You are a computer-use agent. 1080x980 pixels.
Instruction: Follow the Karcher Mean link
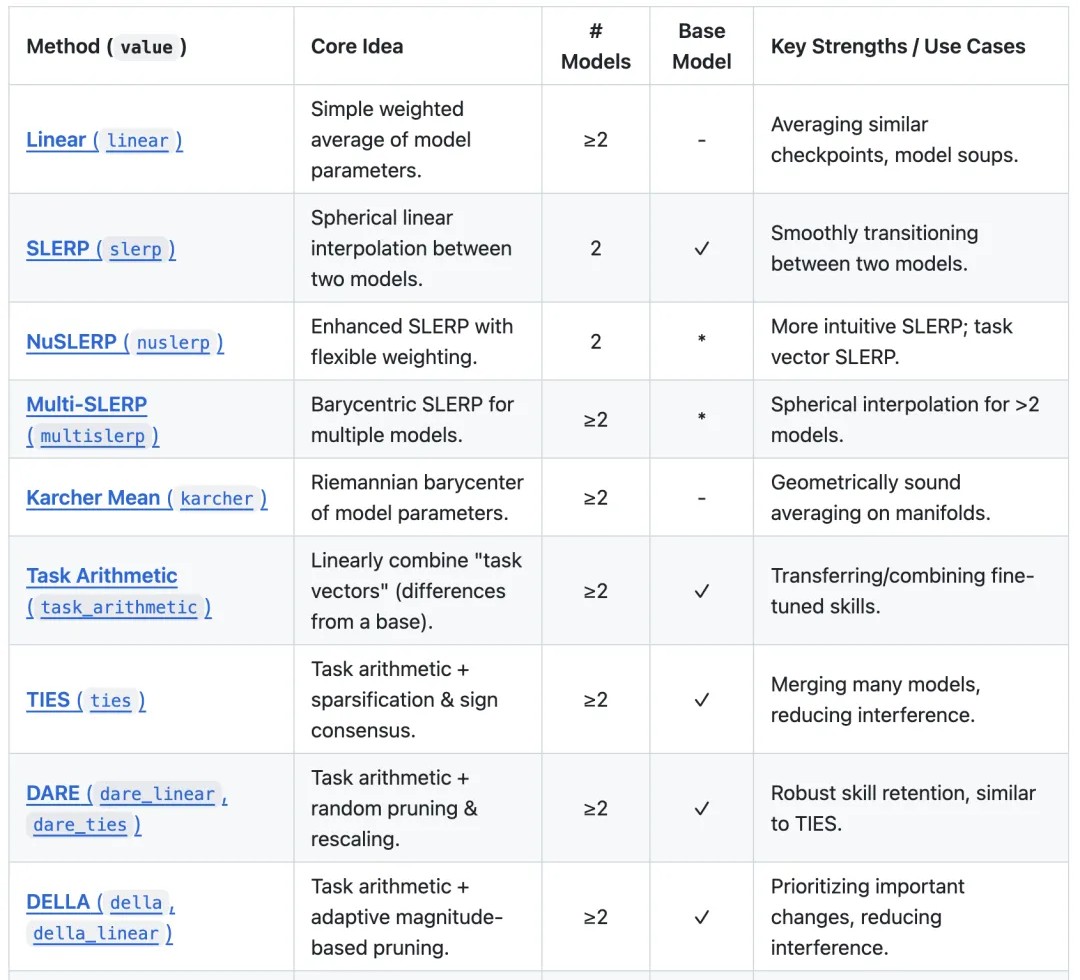click(x=93, y=498)
